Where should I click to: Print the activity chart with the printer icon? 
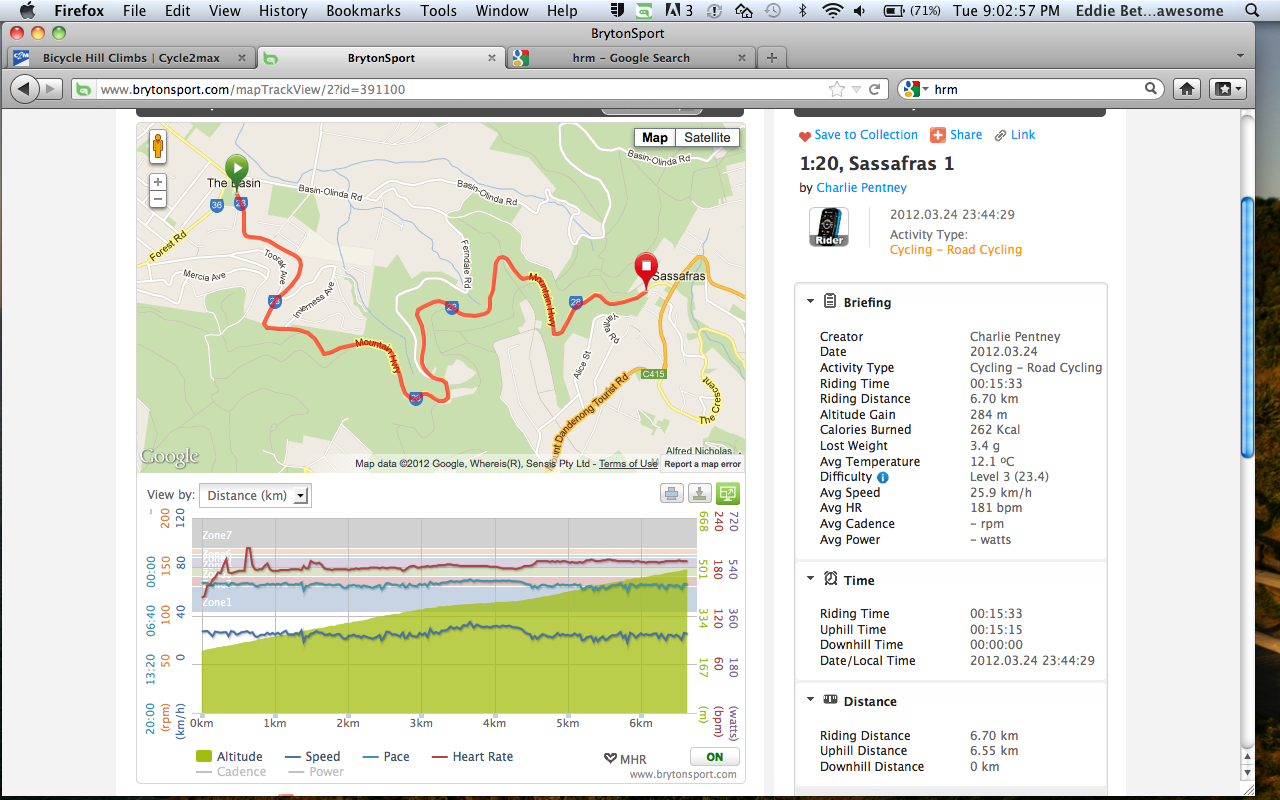(672, 493)
